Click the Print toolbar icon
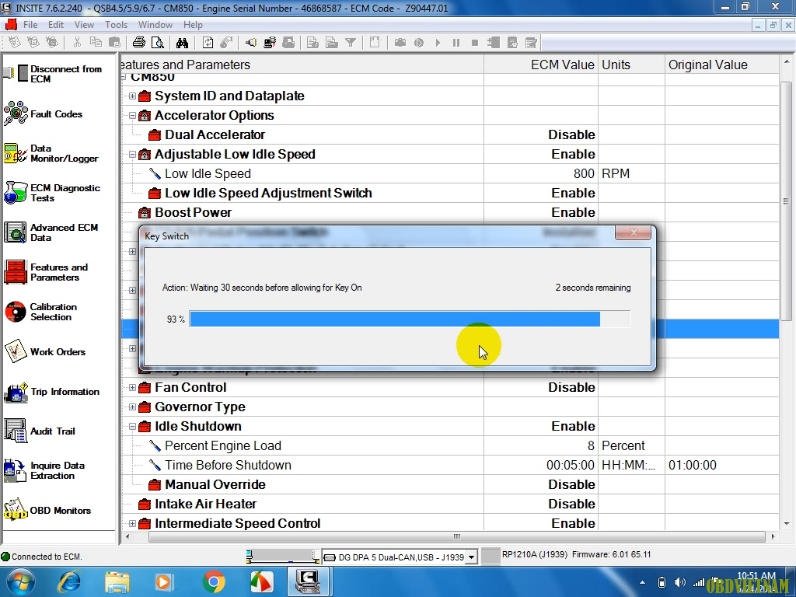 [139, 43]
